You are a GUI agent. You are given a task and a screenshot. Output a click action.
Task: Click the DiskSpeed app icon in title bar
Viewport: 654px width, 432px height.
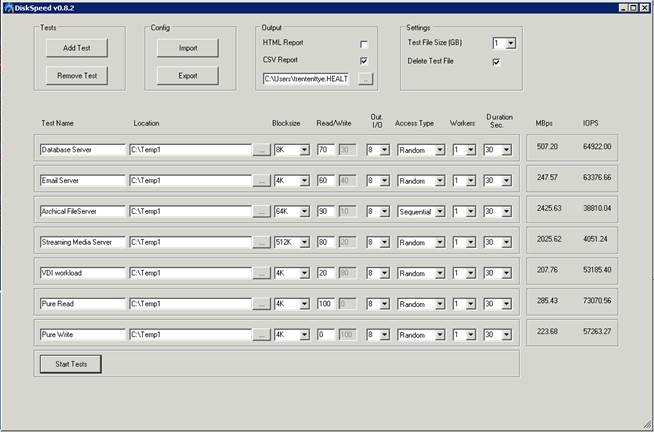(8, 7)
